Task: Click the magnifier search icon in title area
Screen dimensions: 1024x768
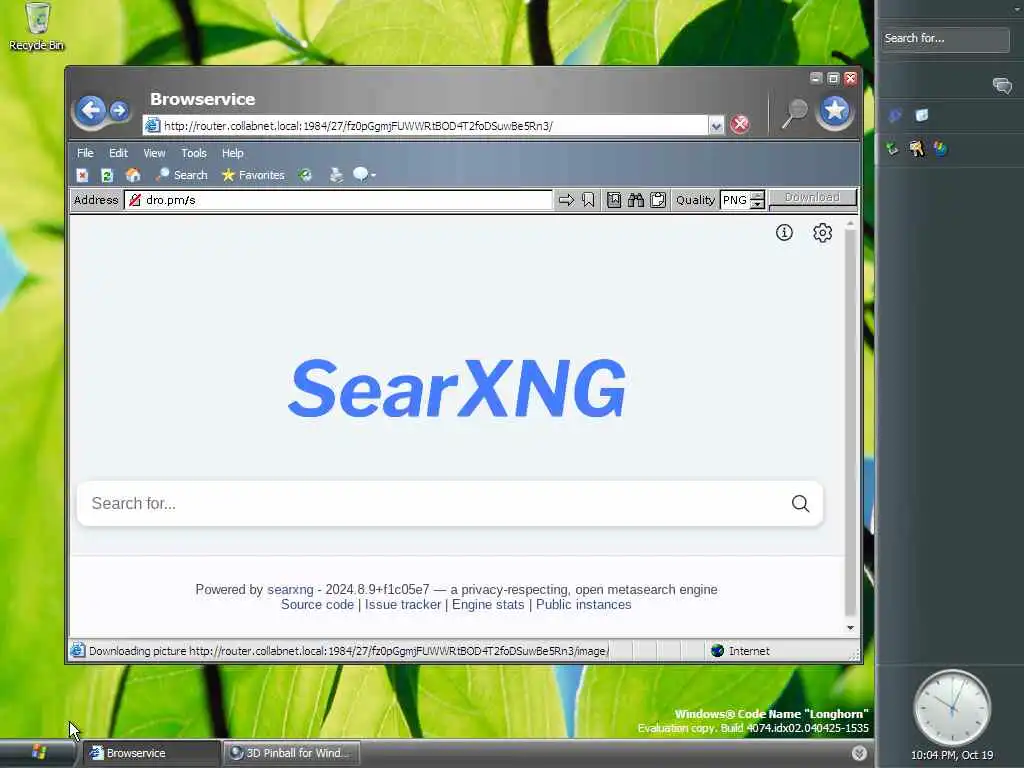Action: click(x=795, y=113)
